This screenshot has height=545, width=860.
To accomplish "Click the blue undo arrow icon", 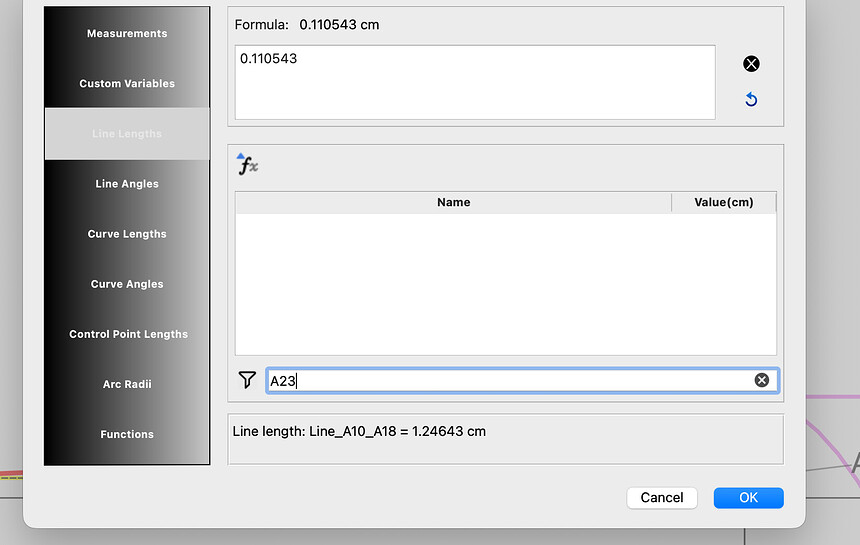I will tap(751, 99).
